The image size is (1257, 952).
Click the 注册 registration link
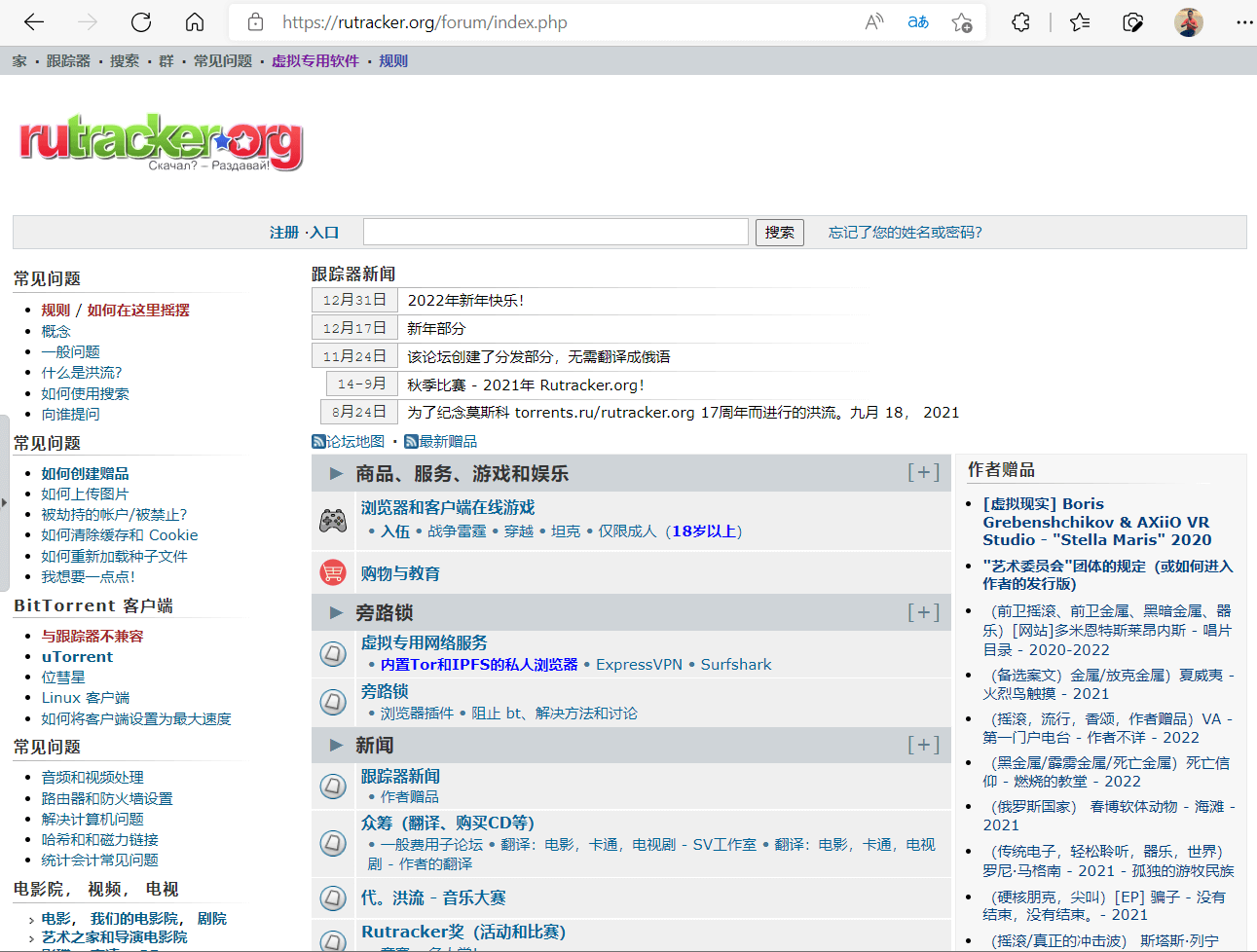[284, 233]
